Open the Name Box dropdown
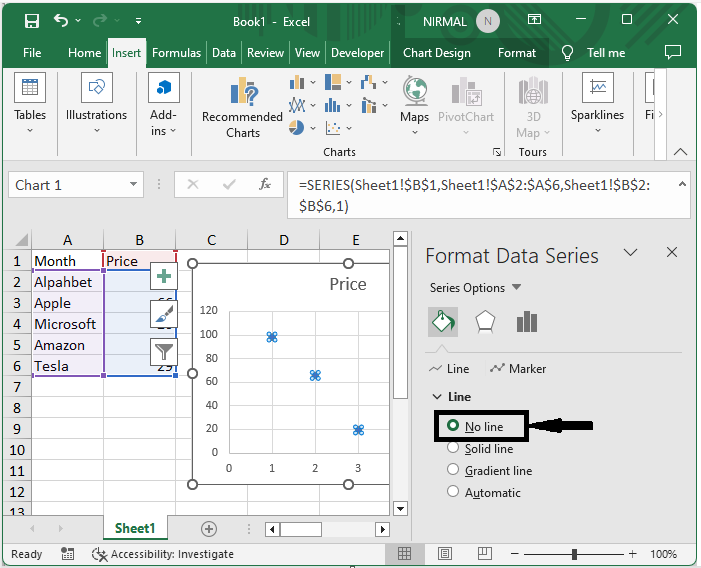This screenshot has width=701, height=568. coord(134,185)
